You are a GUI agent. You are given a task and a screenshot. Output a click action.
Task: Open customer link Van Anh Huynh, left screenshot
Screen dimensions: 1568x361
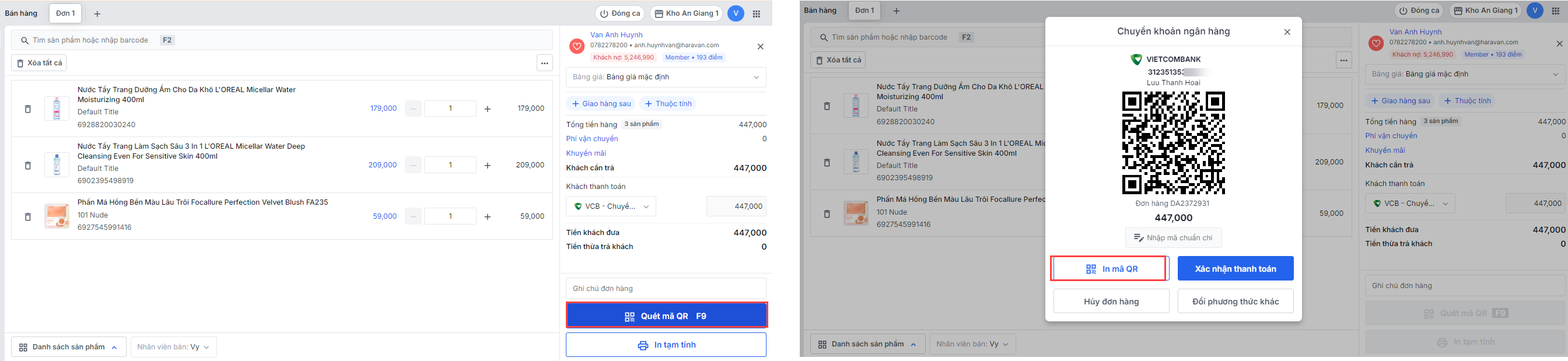(x=616, y=34)
